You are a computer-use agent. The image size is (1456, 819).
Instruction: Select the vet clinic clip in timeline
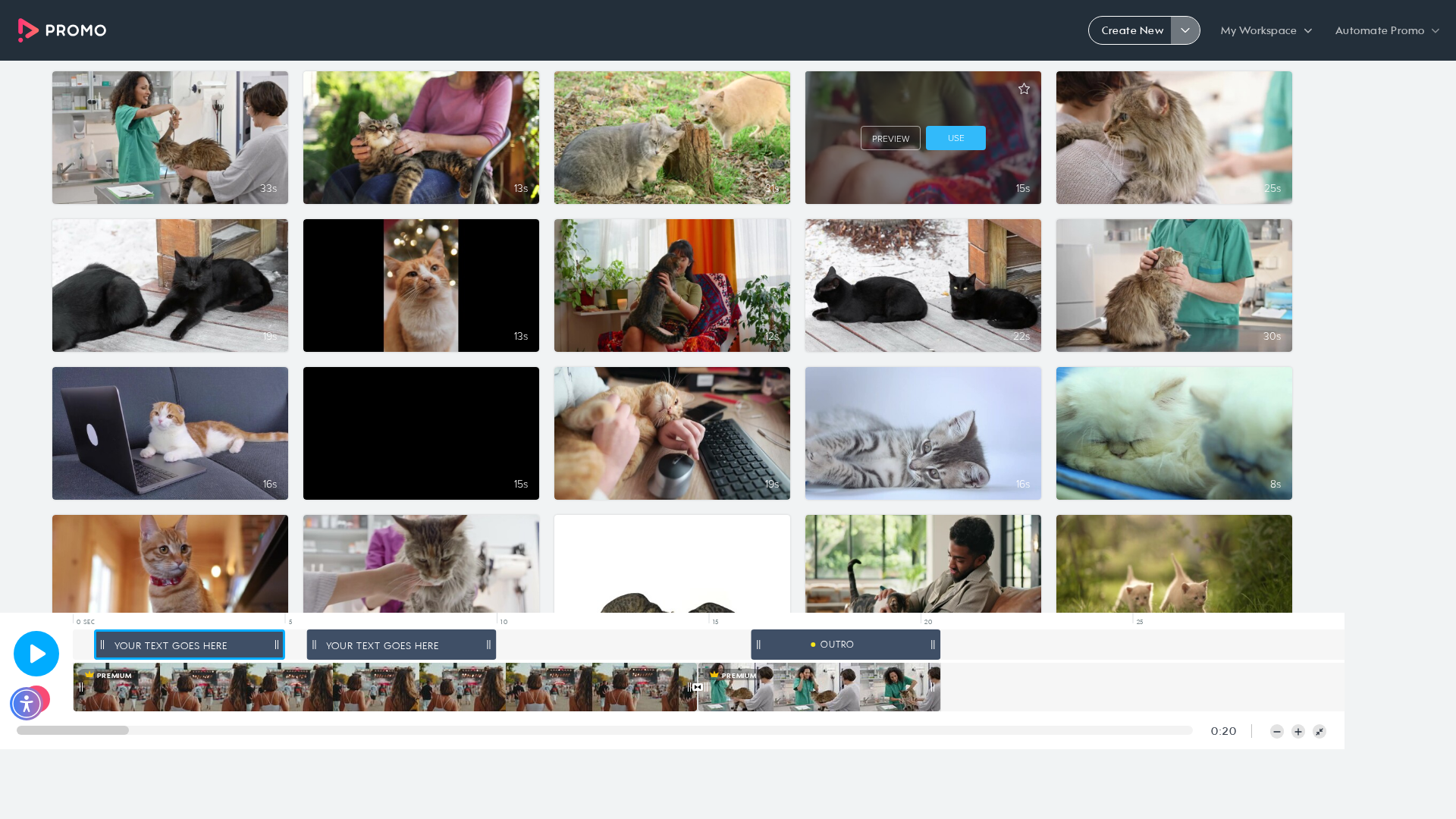pos(819,687)
